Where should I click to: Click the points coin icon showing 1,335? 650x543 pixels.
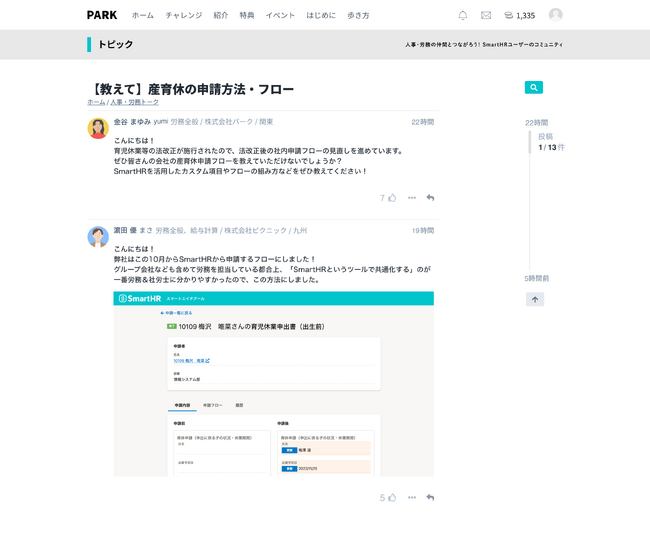(x=509, y=15)
